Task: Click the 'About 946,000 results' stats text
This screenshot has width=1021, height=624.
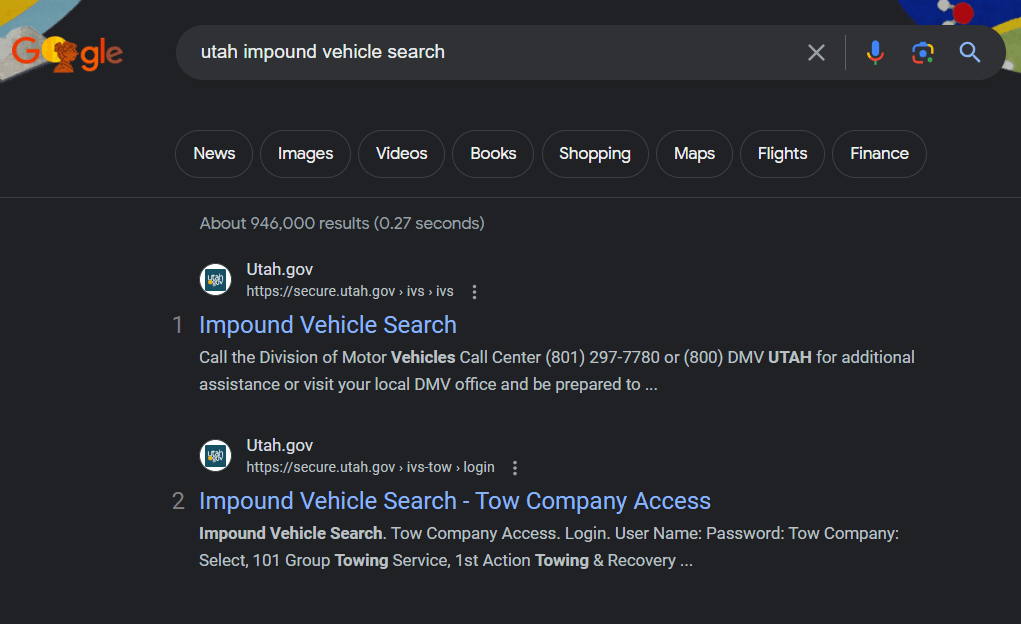Action: pos(342,223)
